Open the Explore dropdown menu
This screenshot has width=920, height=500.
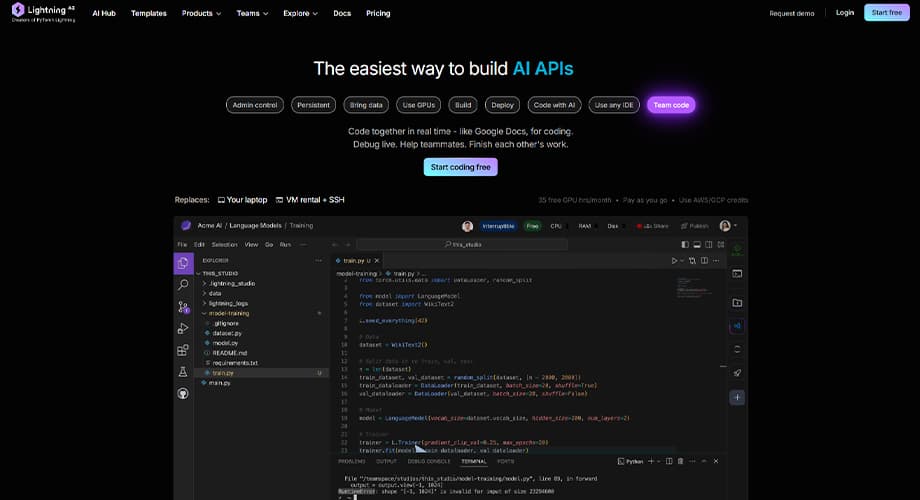pyautogui.click(x=300, y=13)
